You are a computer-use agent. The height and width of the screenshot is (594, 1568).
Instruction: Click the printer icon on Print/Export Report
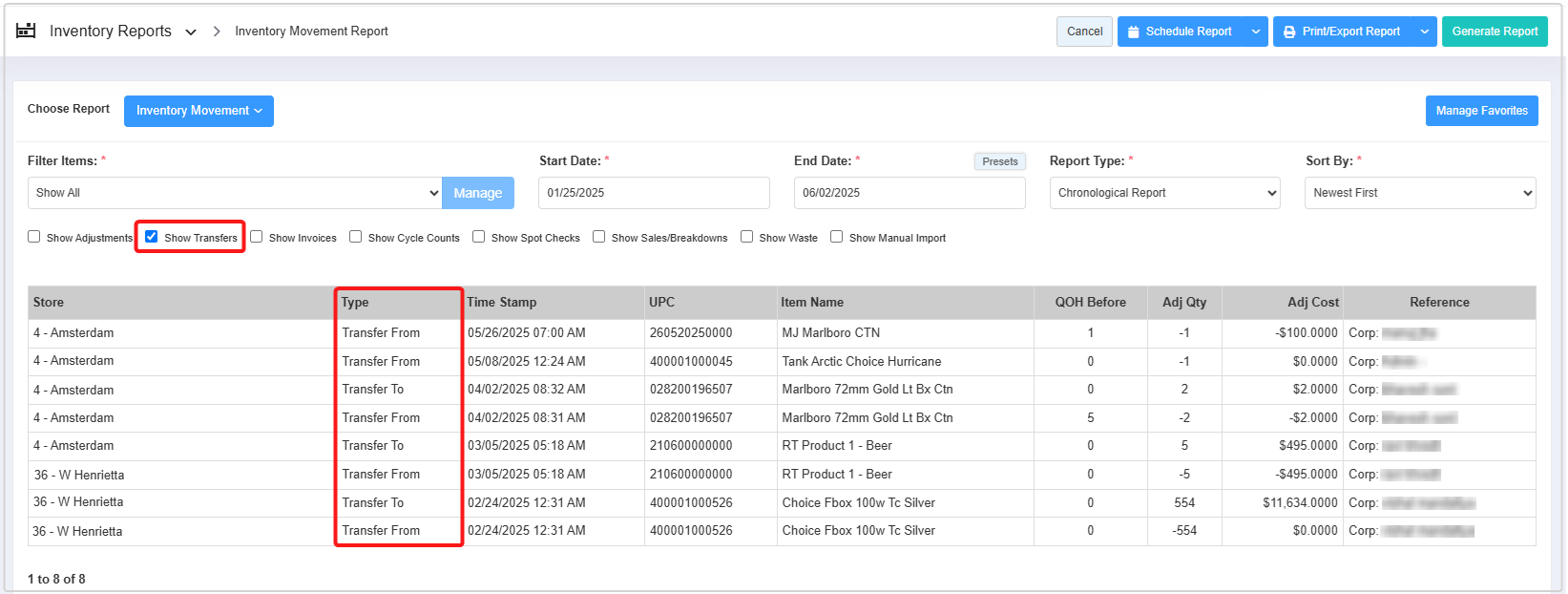(1289, 32)
